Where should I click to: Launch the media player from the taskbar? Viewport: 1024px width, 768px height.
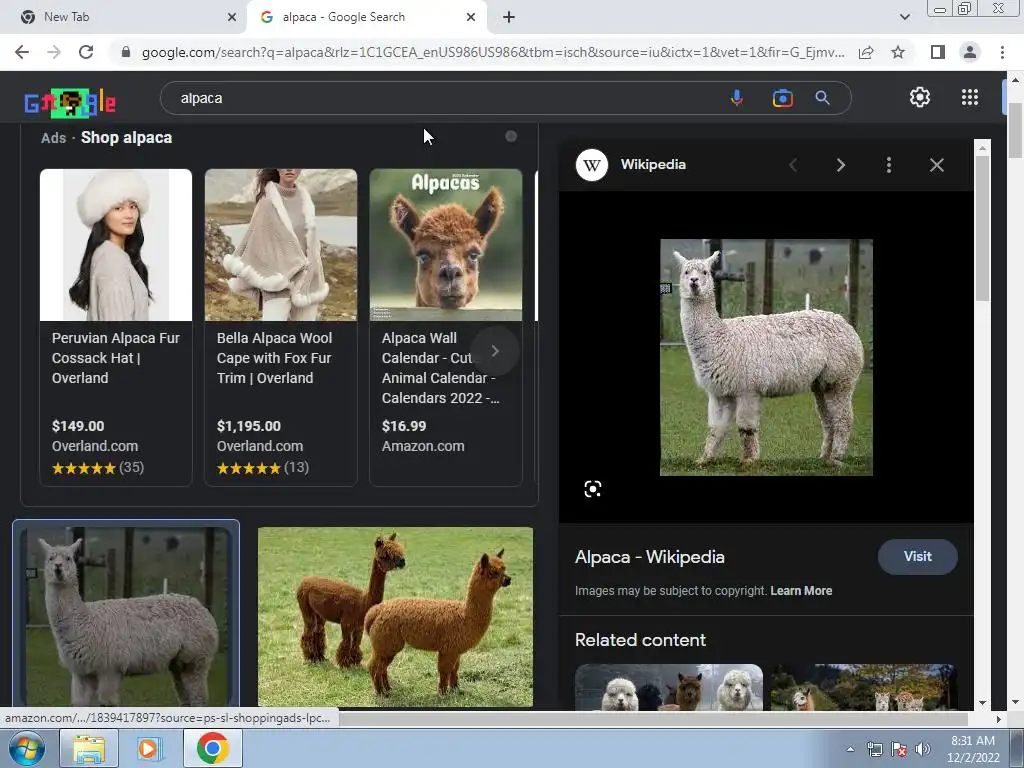point(150,748)
